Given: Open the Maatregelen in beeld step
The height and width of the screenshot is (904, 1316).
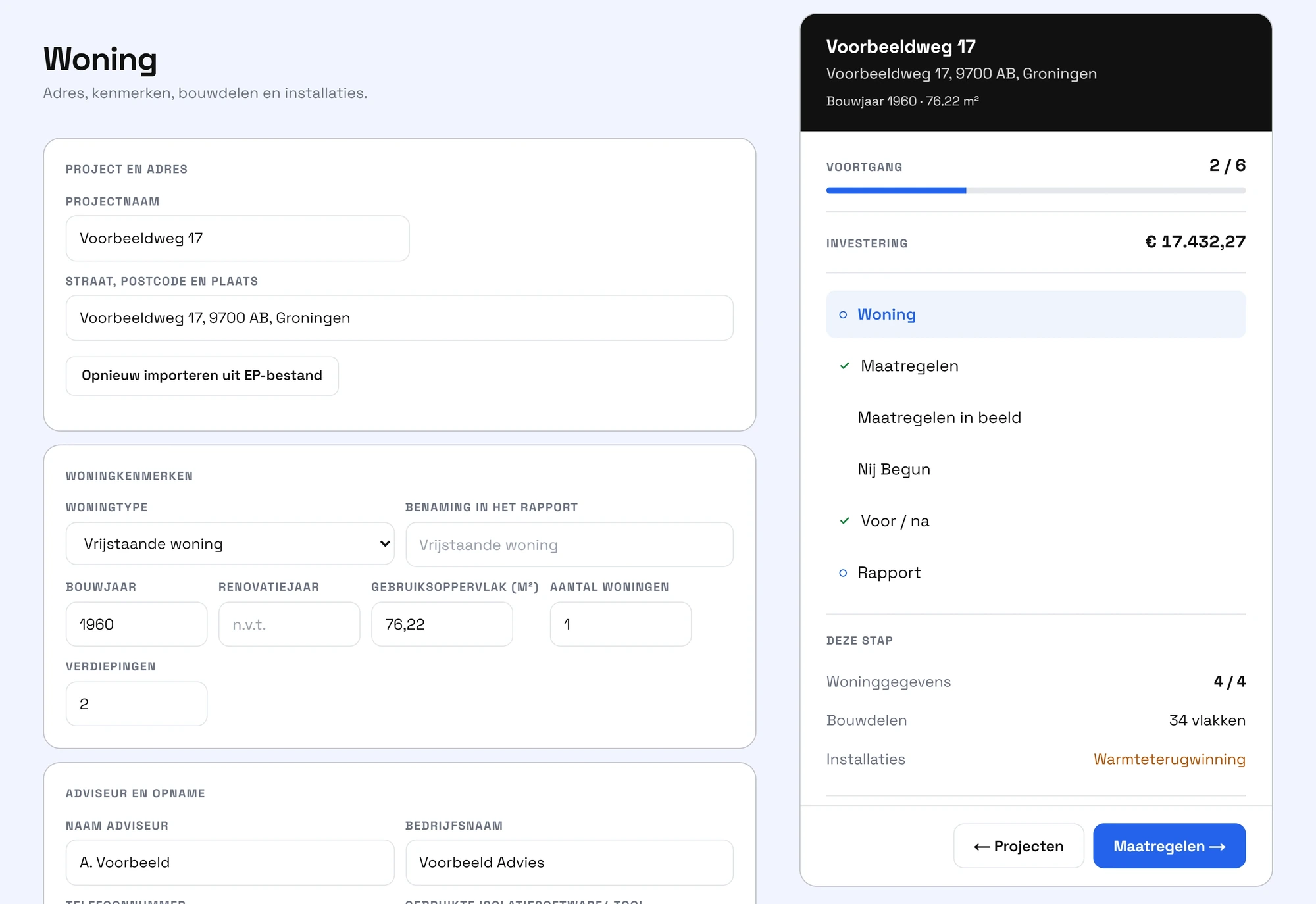Looking at the screenshot, I should (x=1036, y=418).
